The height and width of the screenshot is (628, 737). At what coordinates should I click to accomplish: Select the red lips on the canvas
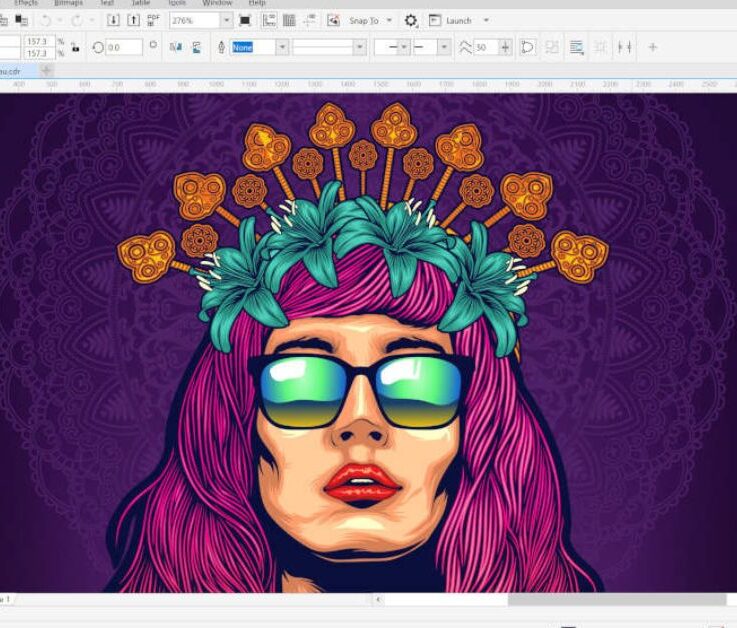pos(362,483)
